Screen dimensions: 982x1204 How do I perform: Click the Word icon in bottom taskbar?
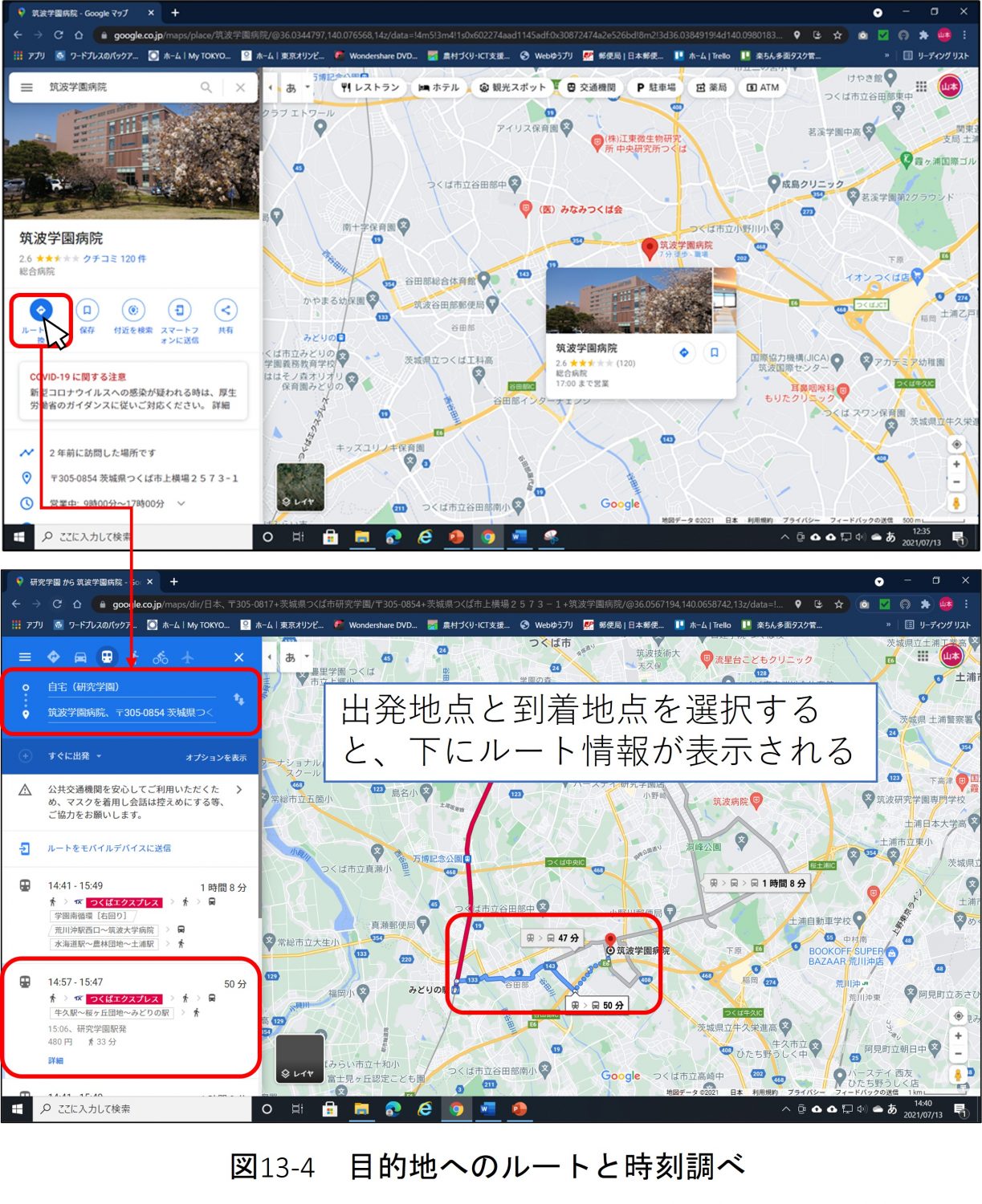487,1108
